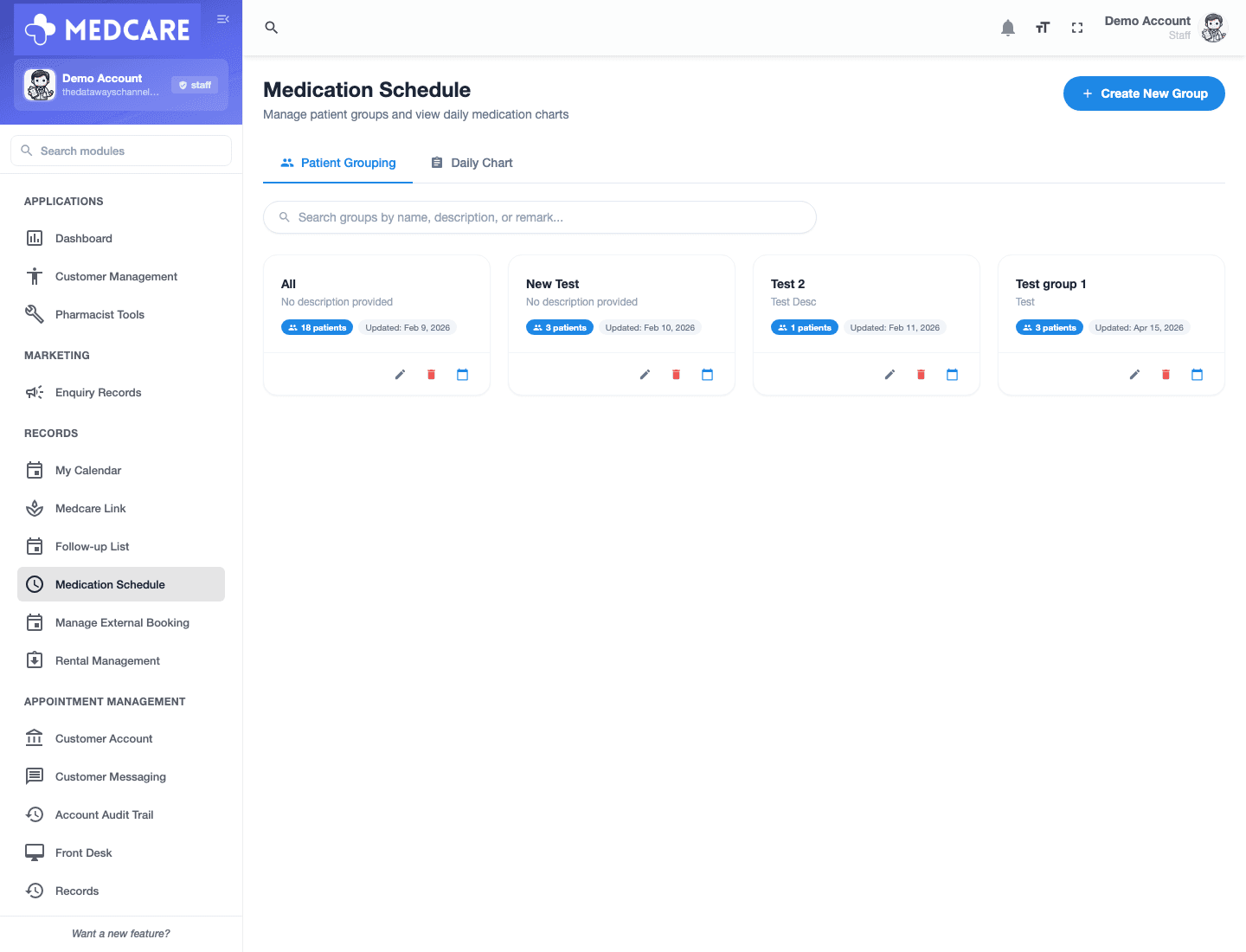Open Pharmacist Tools in the sidebar
Viewport: 1246px width, 952px height.
coord(121,314)
